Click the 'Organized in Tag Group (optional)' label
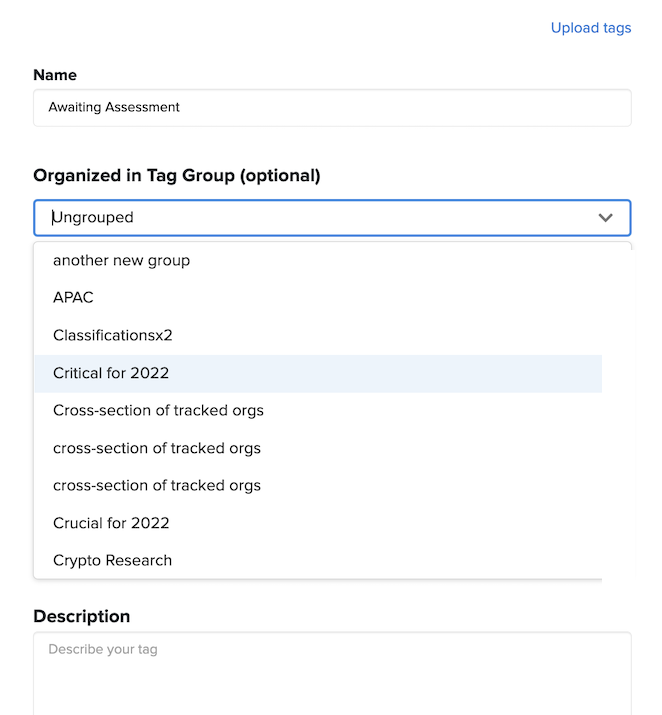This screenshot has height=715, width=662. 177,176
